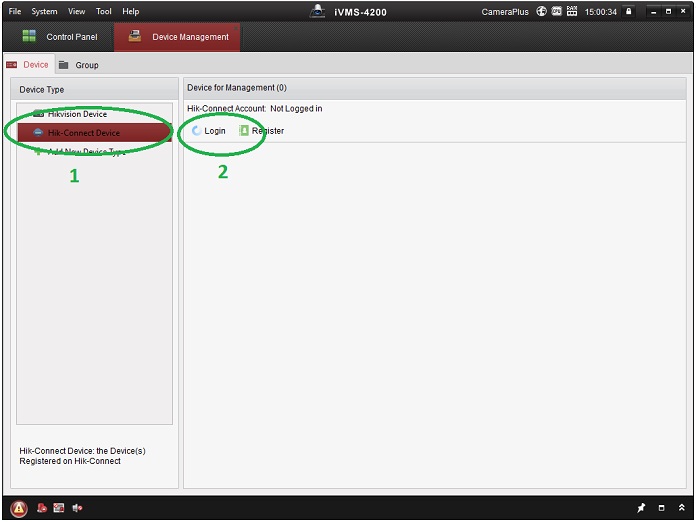Click the RAM status icon in title bar
The height and width of the screenshot is (522, 696).
point(572,11)
